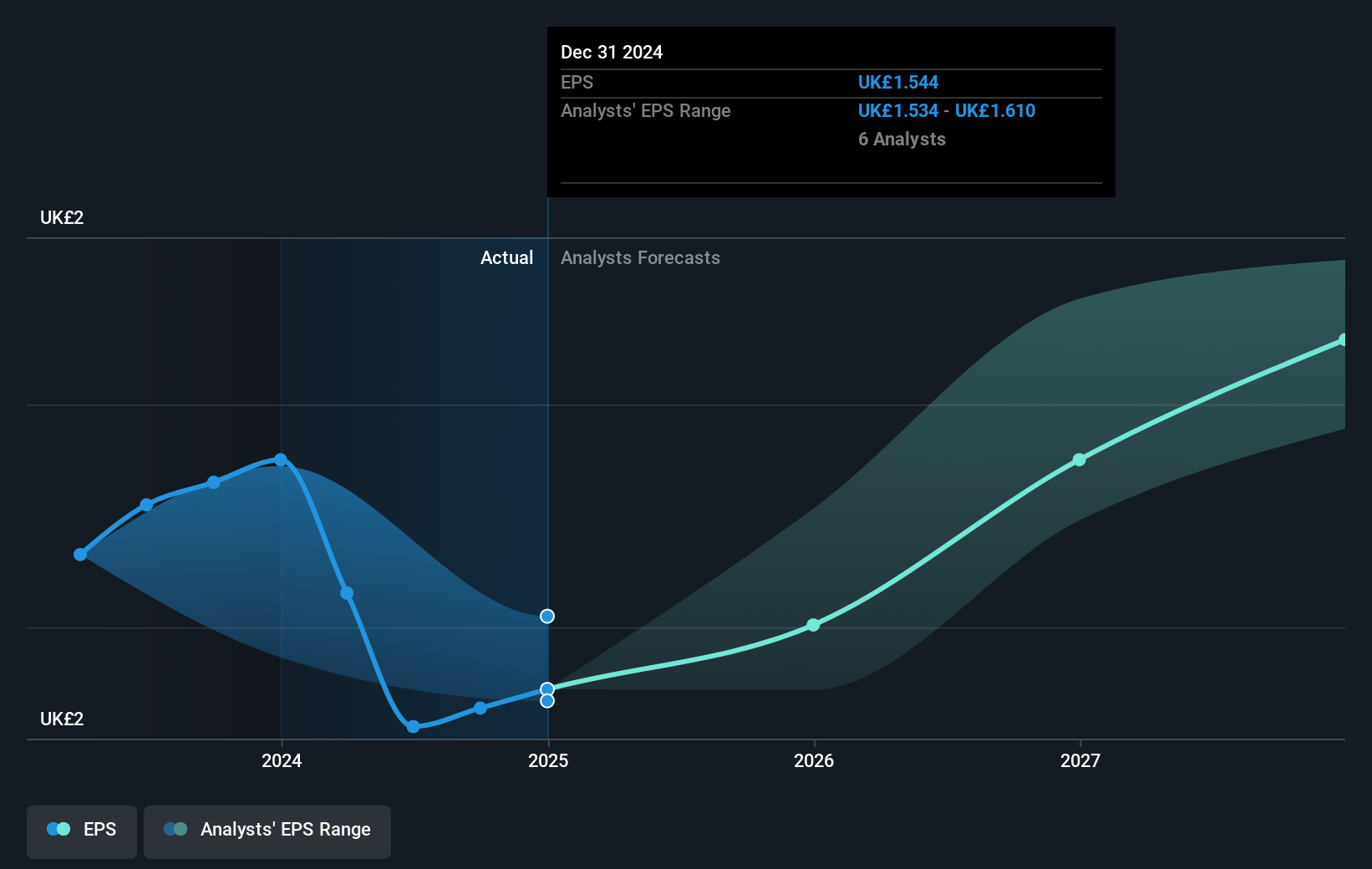Viewport: 1372px width, 869px height.
Task: Open details for the white point above 2025 divider
Action: click(547, 616)
